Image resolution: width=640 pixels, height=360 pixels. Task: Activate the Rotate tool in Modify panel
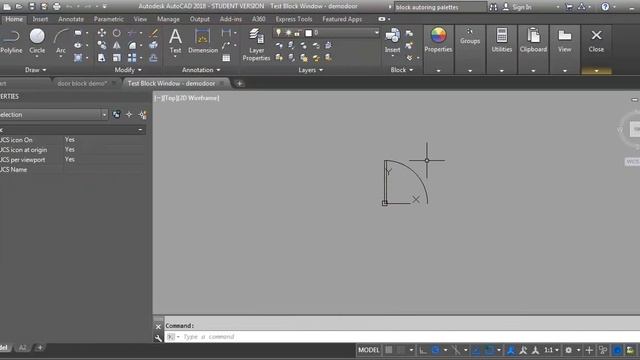pos(117,33)
